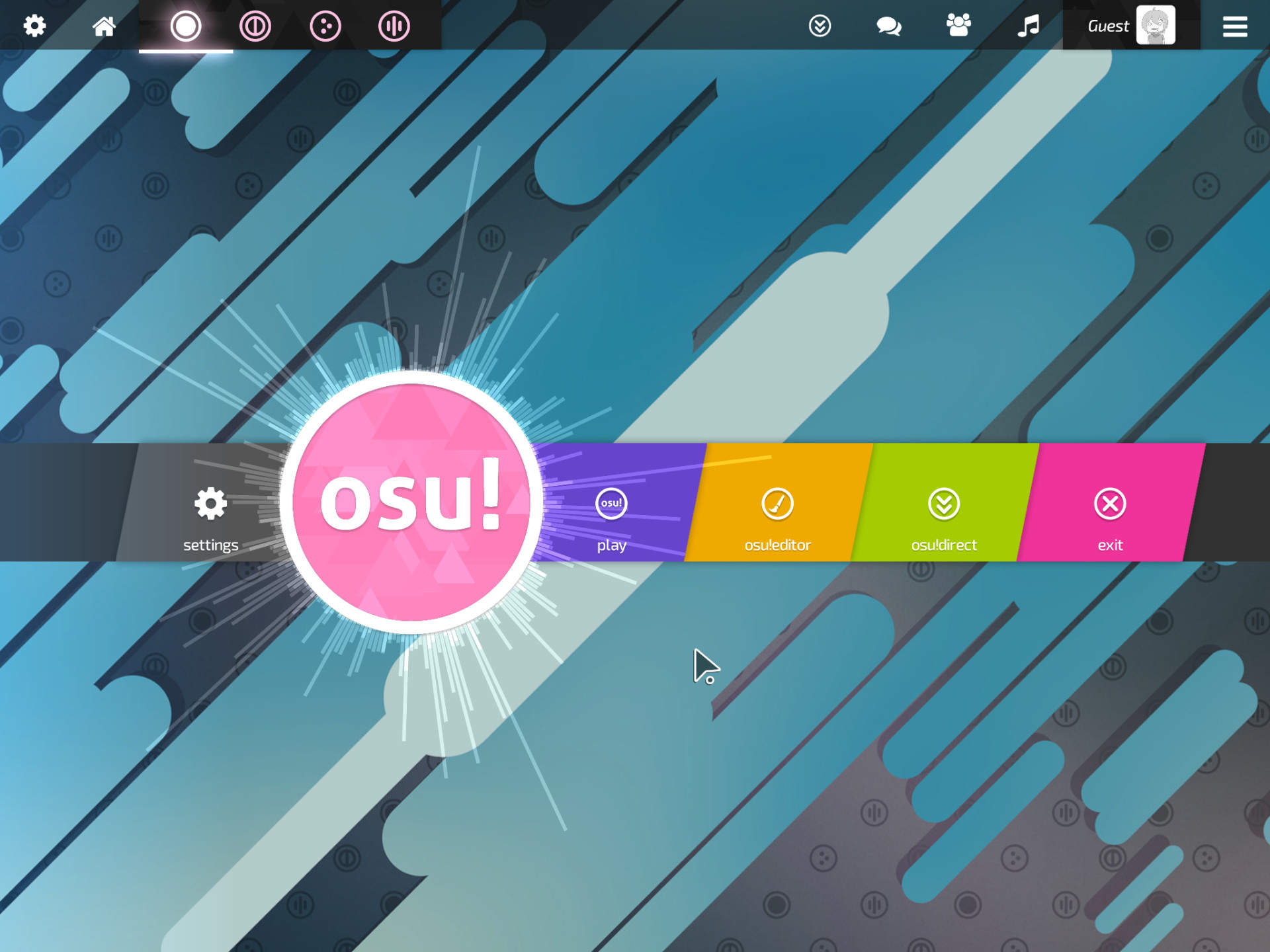Viewport: 1270px width, 952px height.
Task: Open the social users icon
Action: click(958, 25)
